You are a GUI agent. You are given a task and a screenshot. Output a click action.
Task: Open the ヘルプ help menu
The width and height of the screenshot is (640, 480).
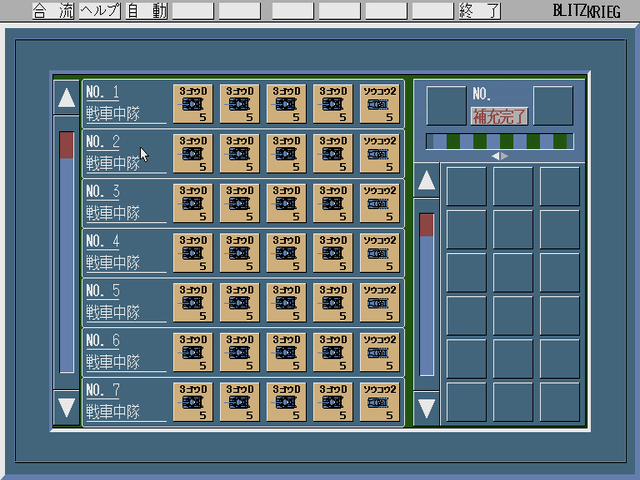100,11
